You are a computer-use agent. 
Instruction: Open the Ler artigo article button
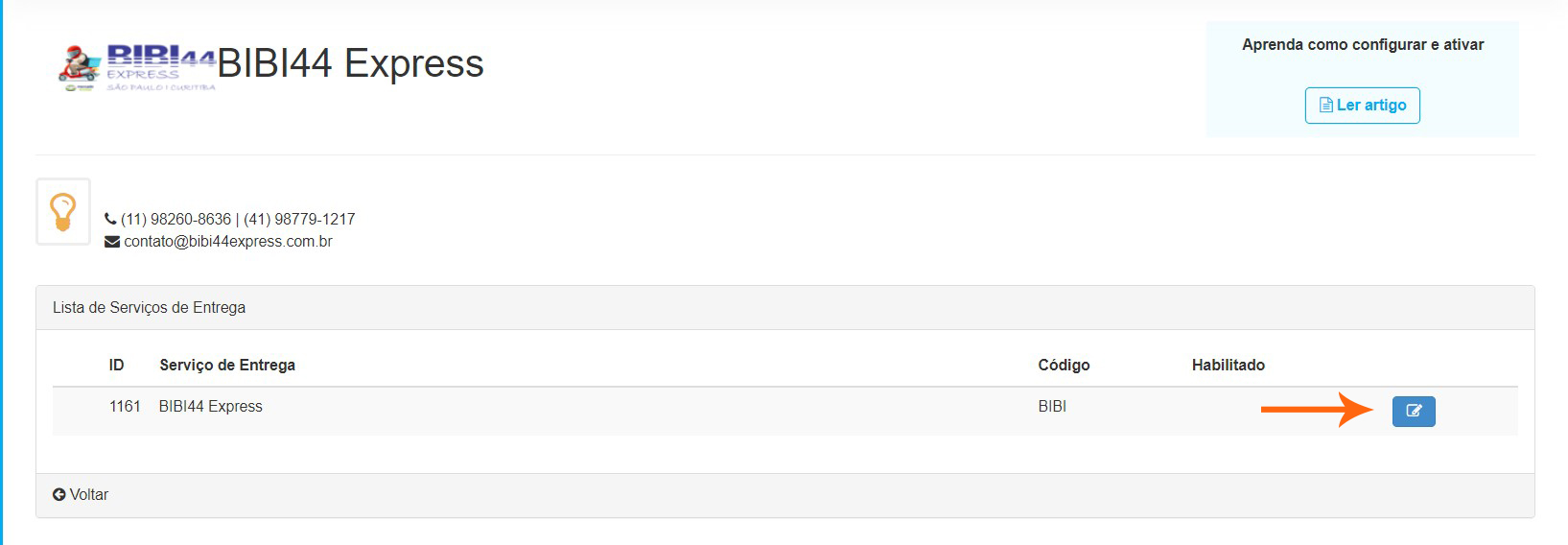click(x=1362, y=106)
